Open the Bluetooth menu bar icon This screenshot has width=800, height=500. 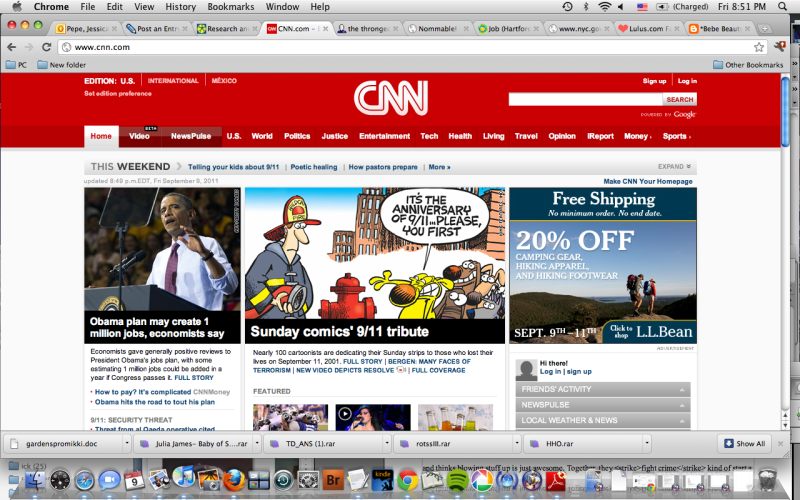click(x=586, y=7)
